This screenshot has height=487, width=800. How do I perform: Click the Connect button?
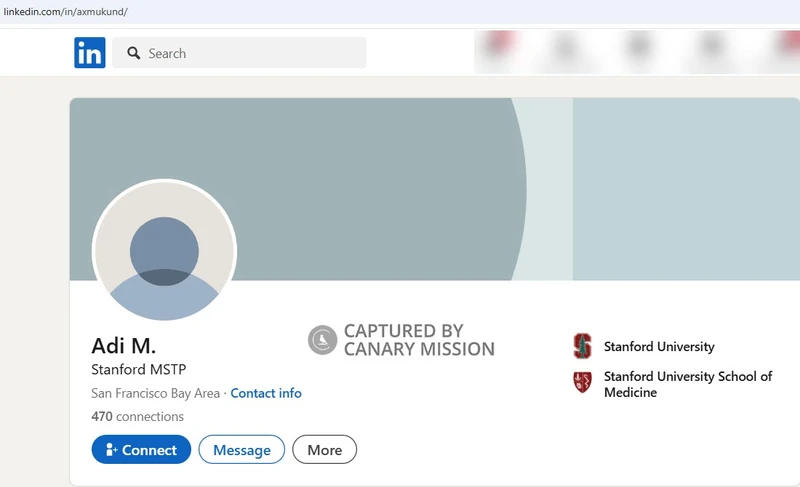point(141,449)
